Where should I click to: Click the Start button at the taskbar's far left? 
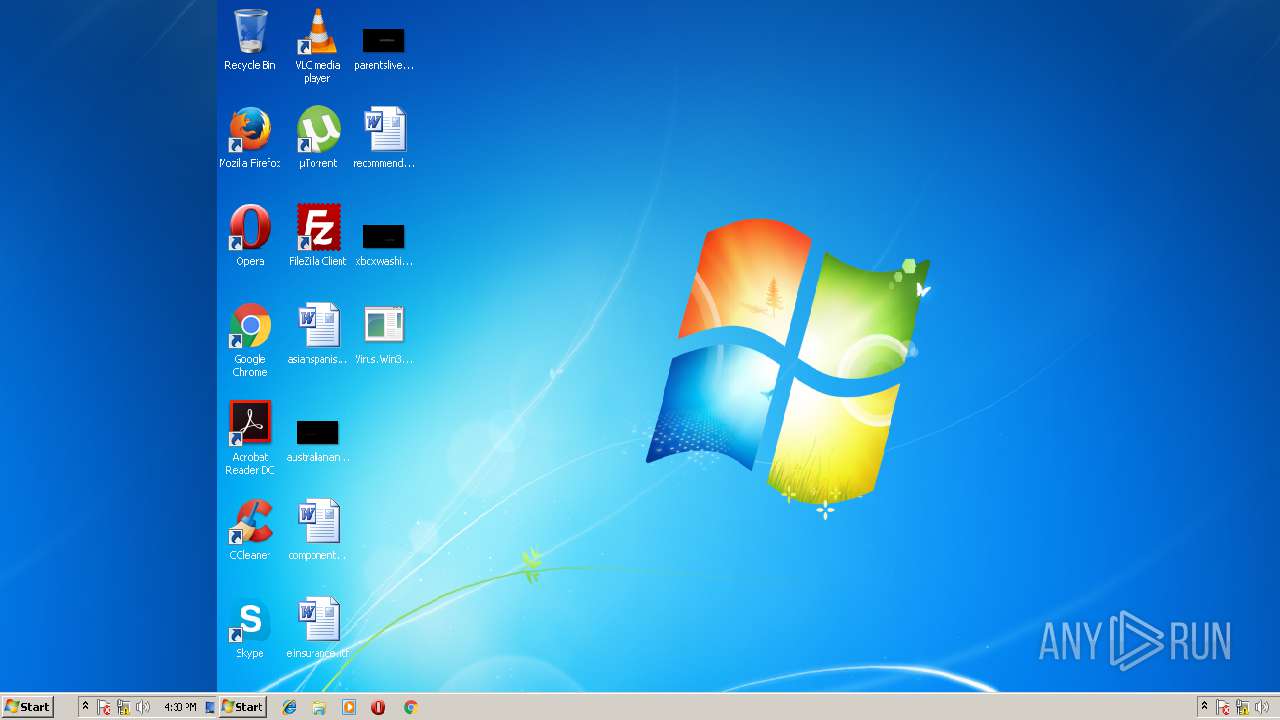[28, 706]
